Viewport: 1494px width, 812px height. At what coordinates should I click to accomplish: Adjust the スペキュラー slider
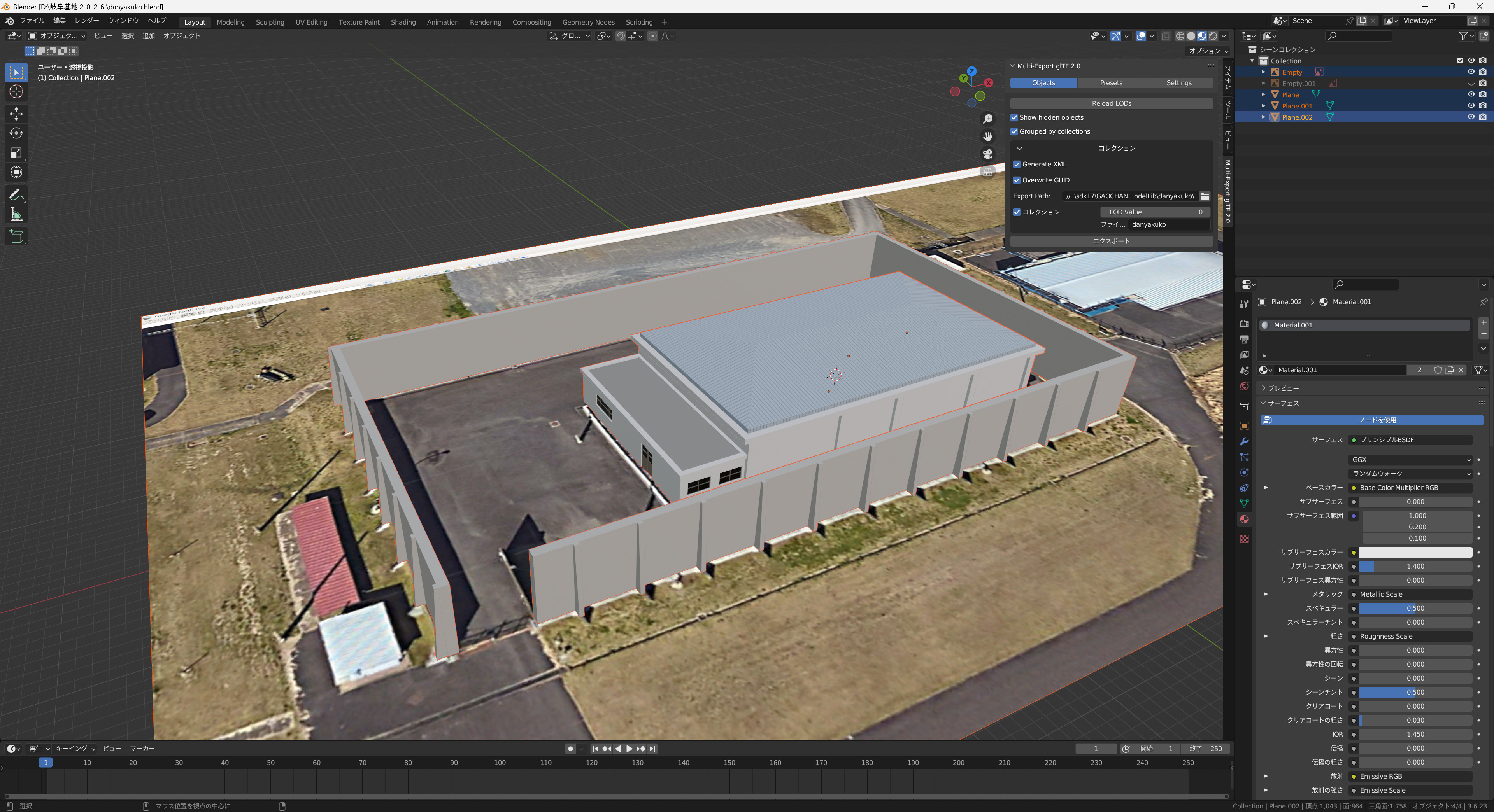click(x=1415, y=609)
